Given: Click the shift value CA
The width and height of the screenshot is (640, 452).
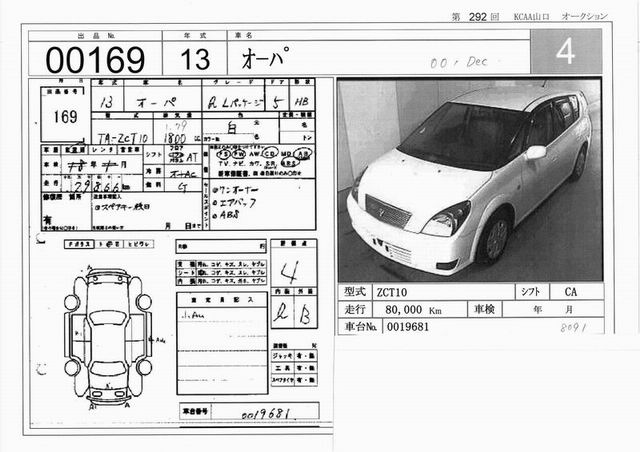Looking at the screenshot, I should tap(571, 292).
